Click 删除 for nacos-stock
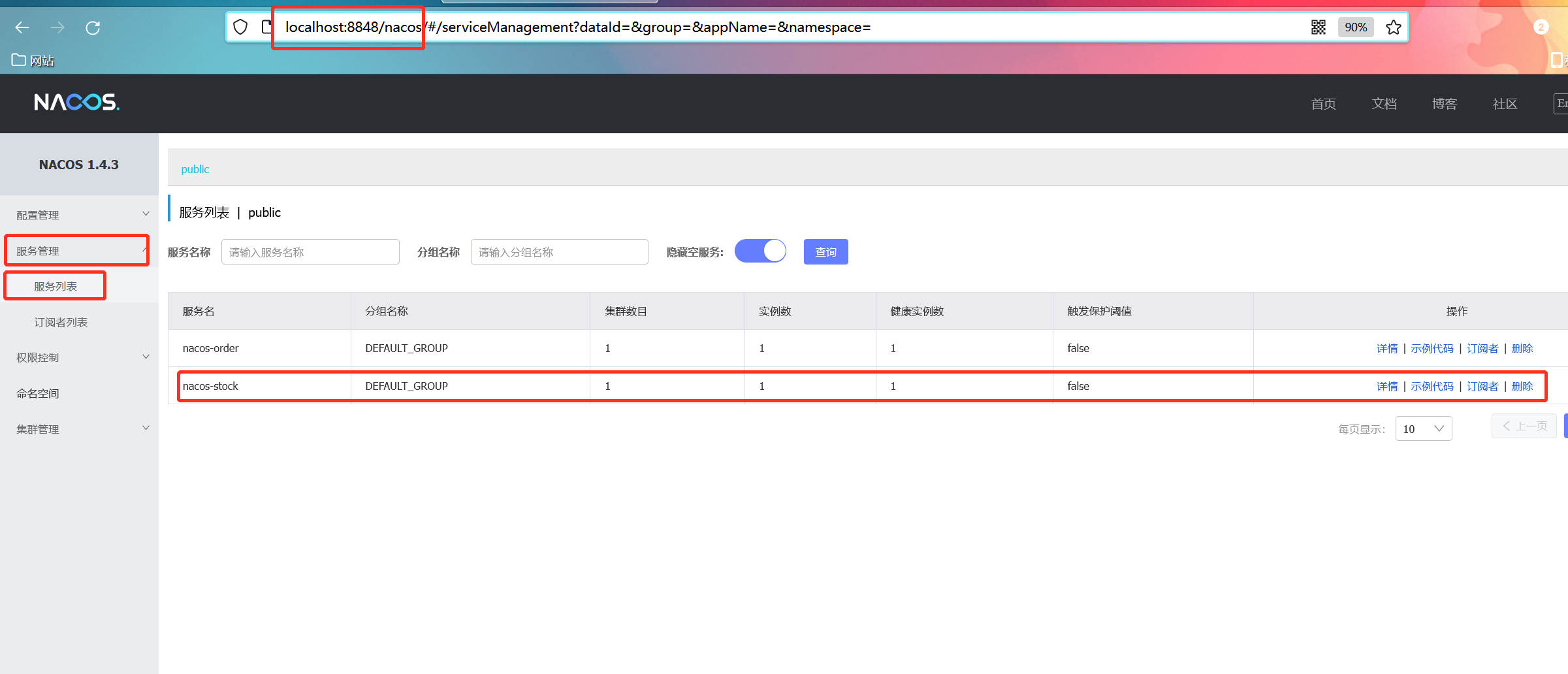The image size is (1568, 674). tap(1522, 387)
